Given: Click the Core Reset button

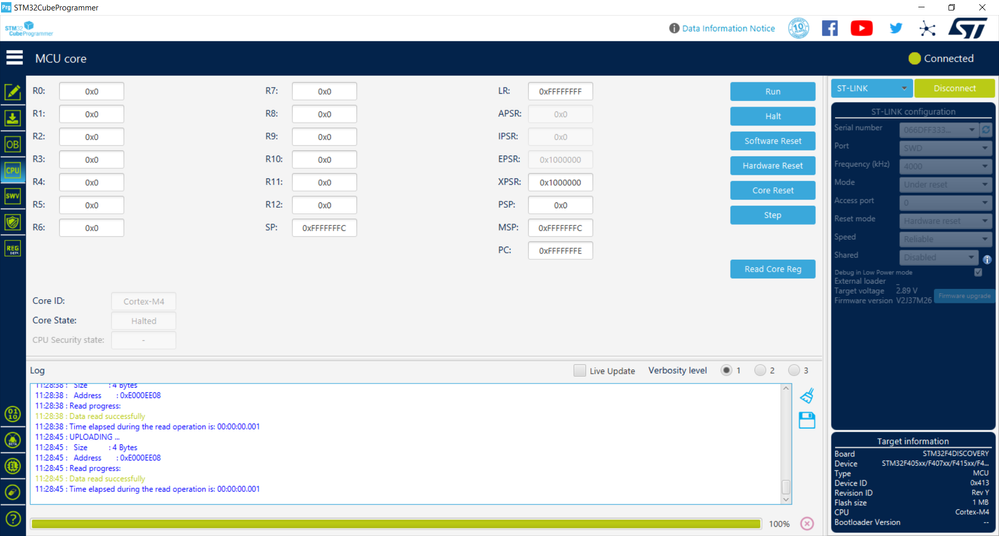Looking at the screenshot, I should point(773,191).
